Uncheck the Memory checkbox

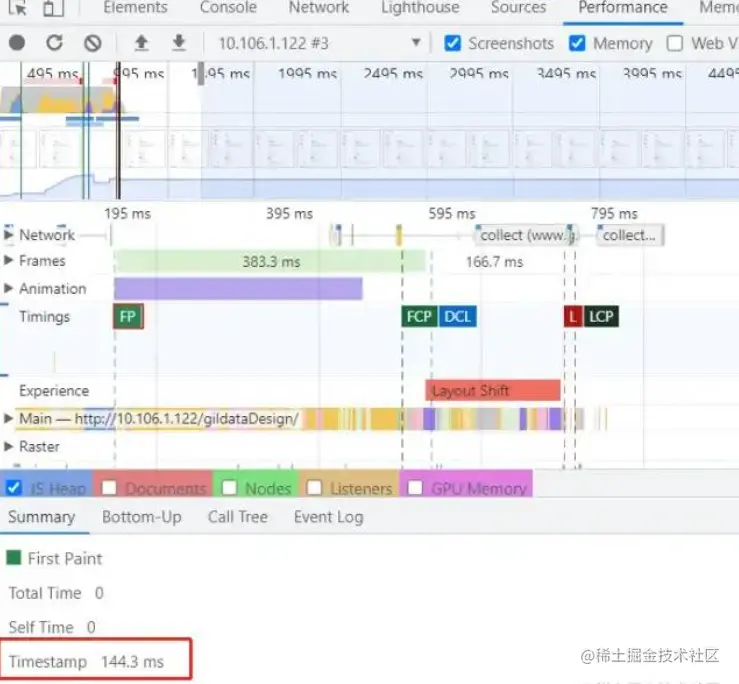pos(577,43)
